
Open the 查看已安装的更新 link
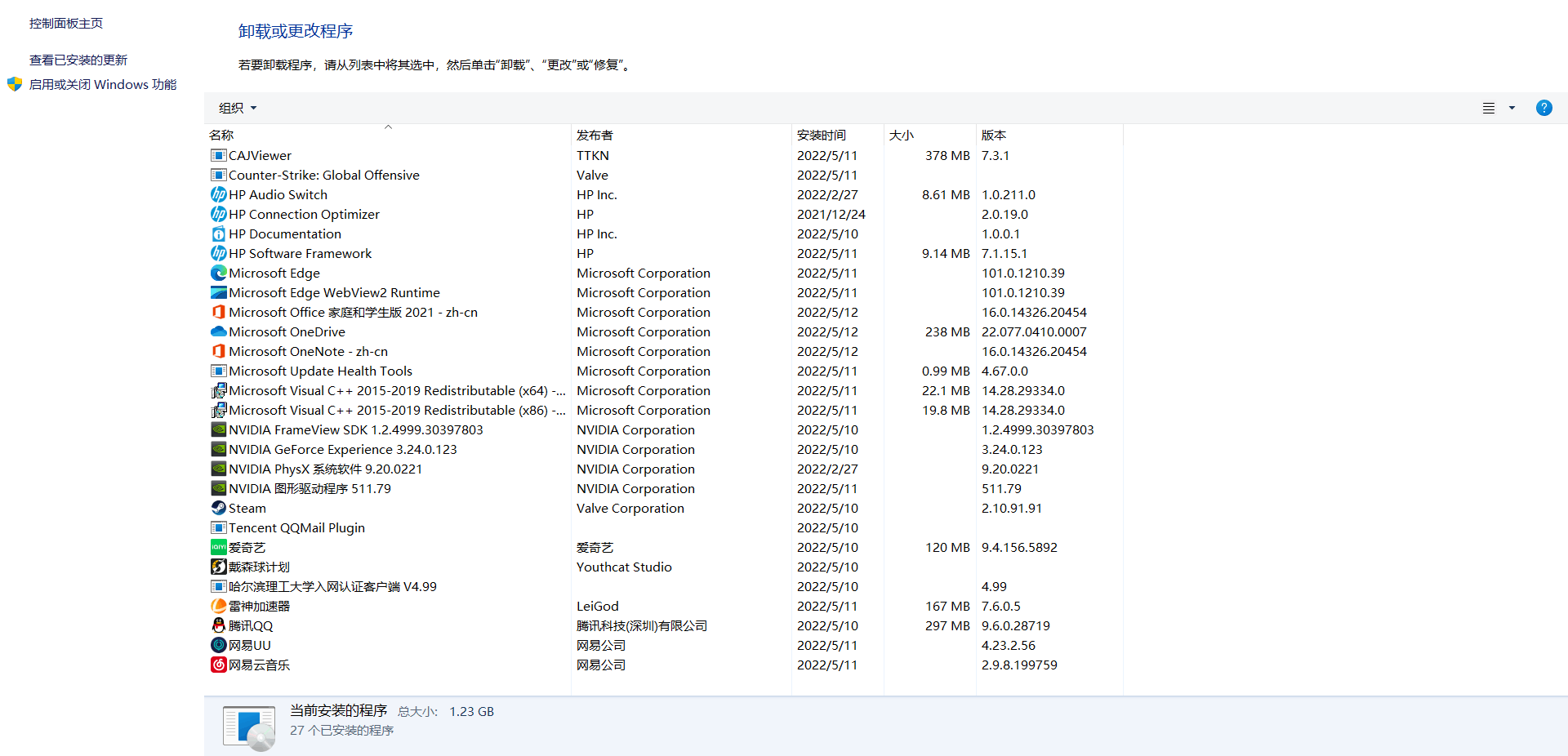point(78,60)
